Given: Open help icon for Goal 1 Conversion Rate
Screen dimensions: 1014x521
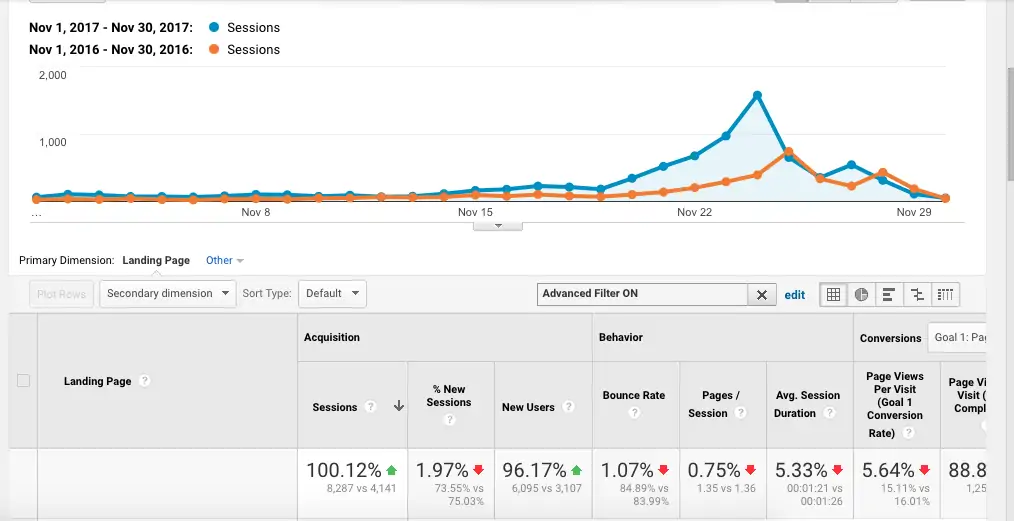Looking at the screenshot, I should pos(909,433).
